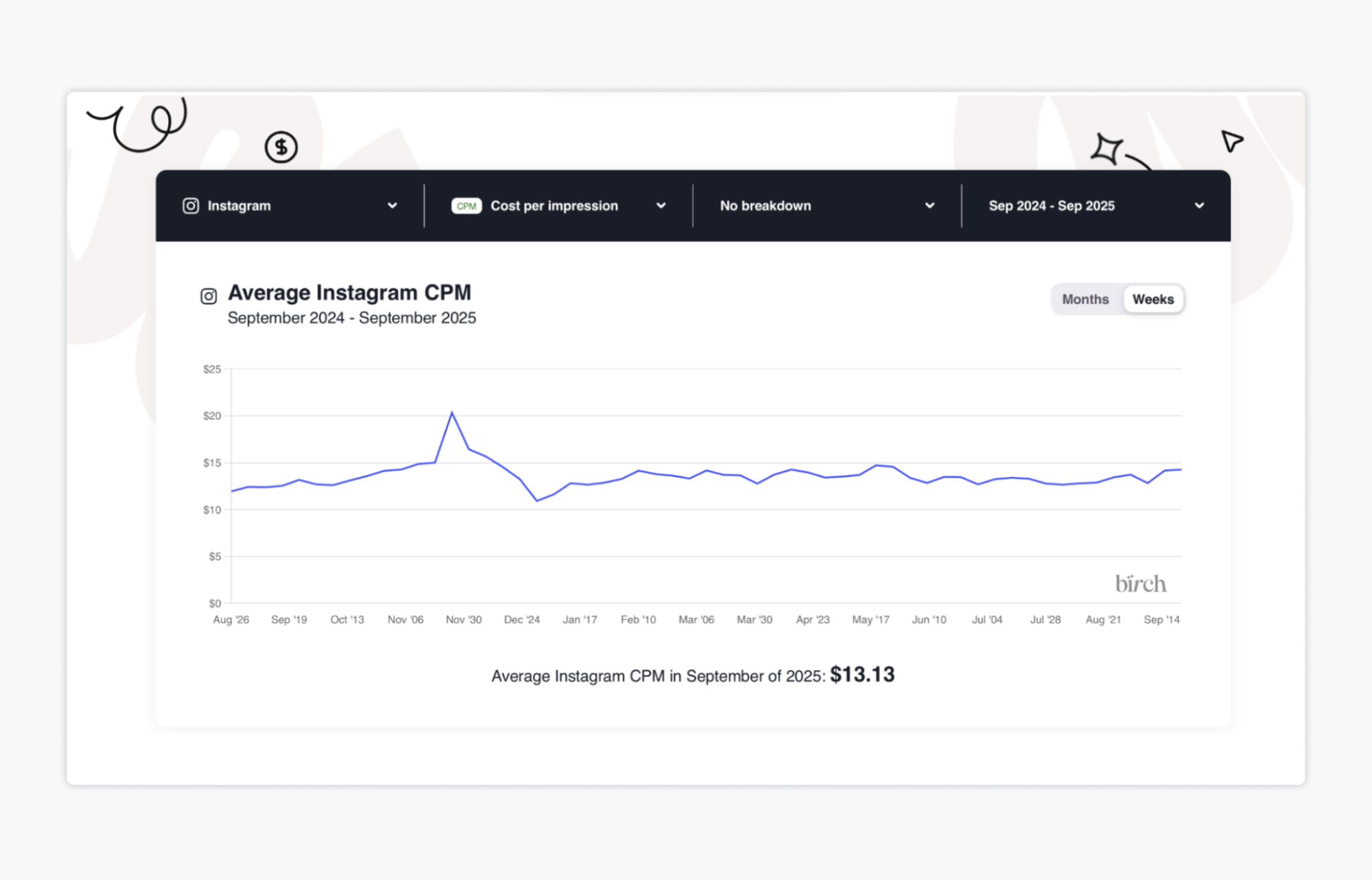Click the four-point sparkle star doodle
1372x880 pixels.
[1106, 149]
